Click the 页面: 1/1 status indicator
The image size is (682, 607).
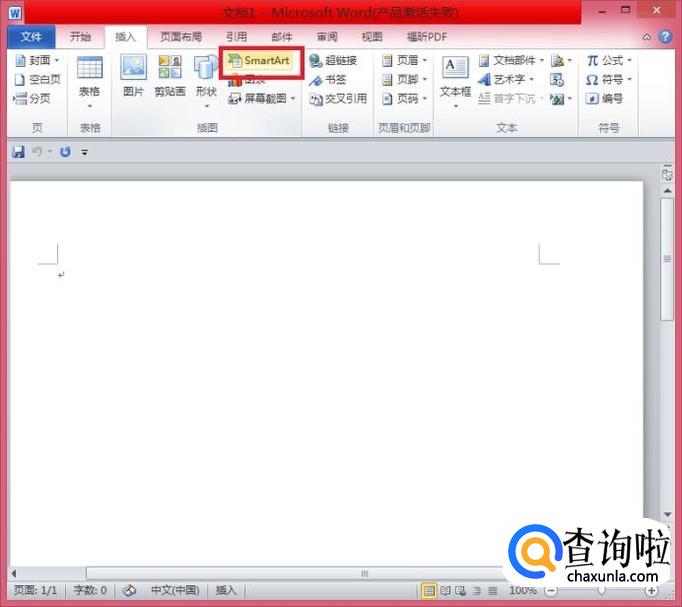(x=36, y=590)
